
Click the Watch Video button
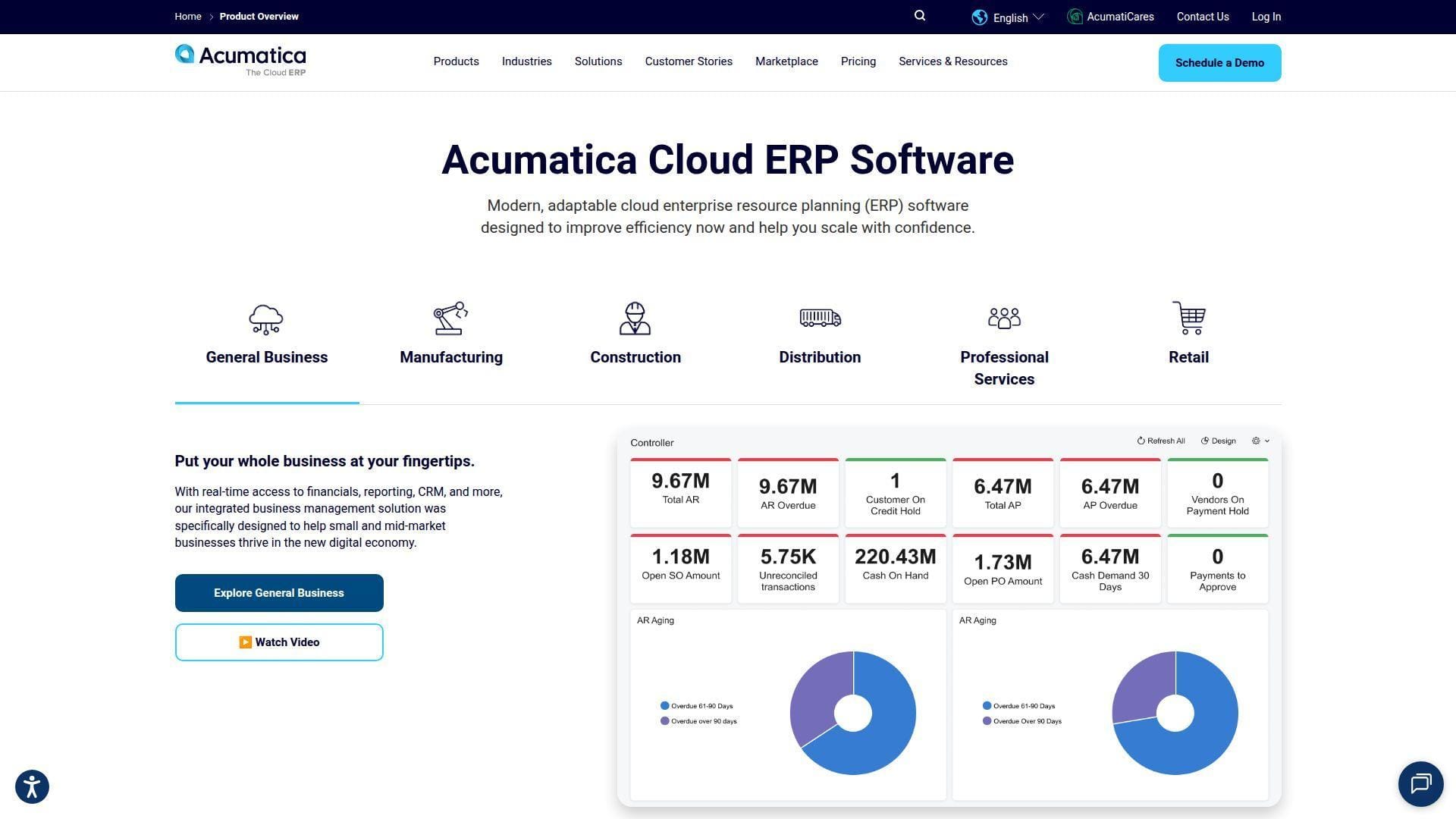pos(279,642)
